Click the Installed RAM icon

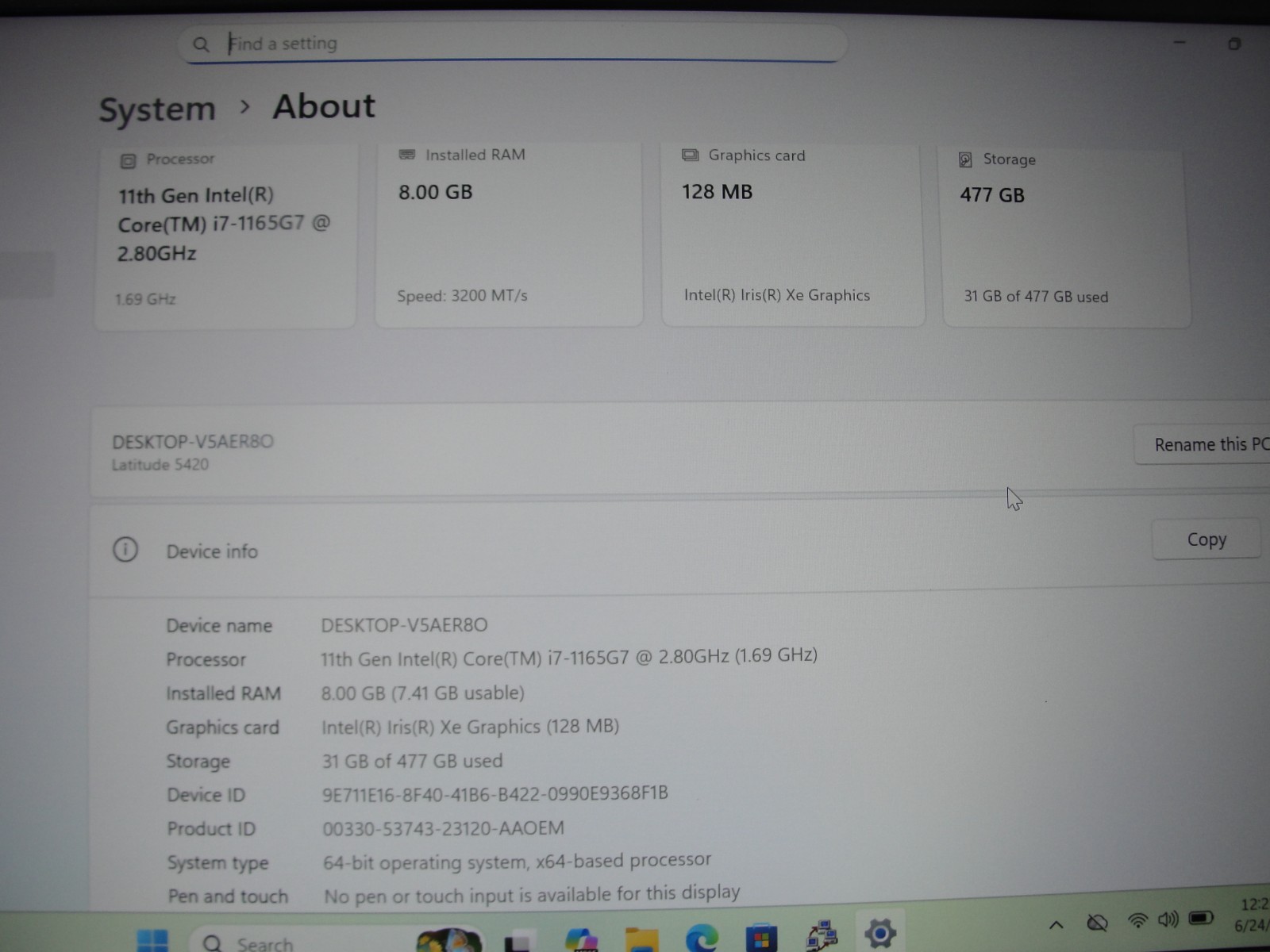tap(407, 155)
